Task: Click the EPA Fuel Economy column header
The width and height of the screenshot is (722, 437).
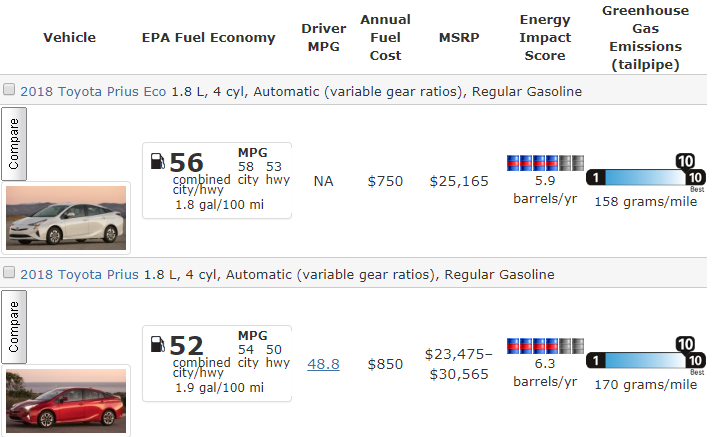Action: 208,38
